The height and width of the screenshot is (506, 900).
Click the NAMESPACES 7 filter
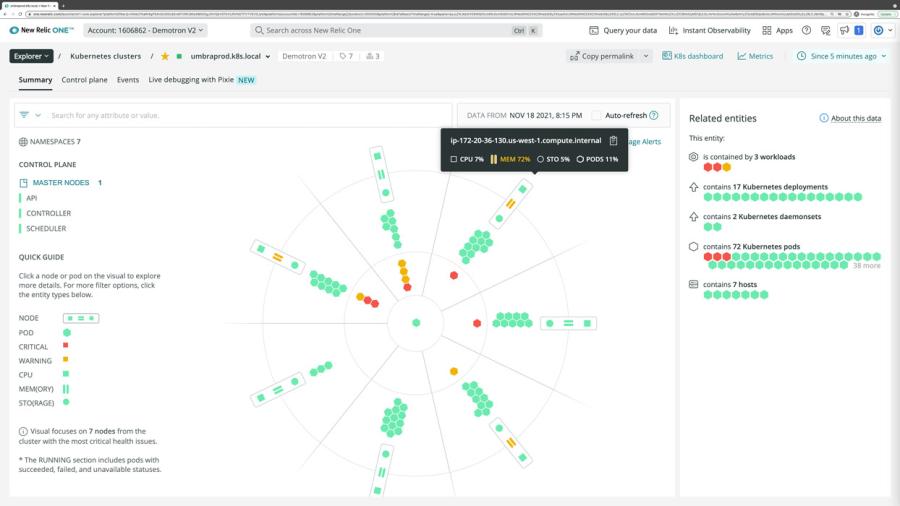click(49, 142)
